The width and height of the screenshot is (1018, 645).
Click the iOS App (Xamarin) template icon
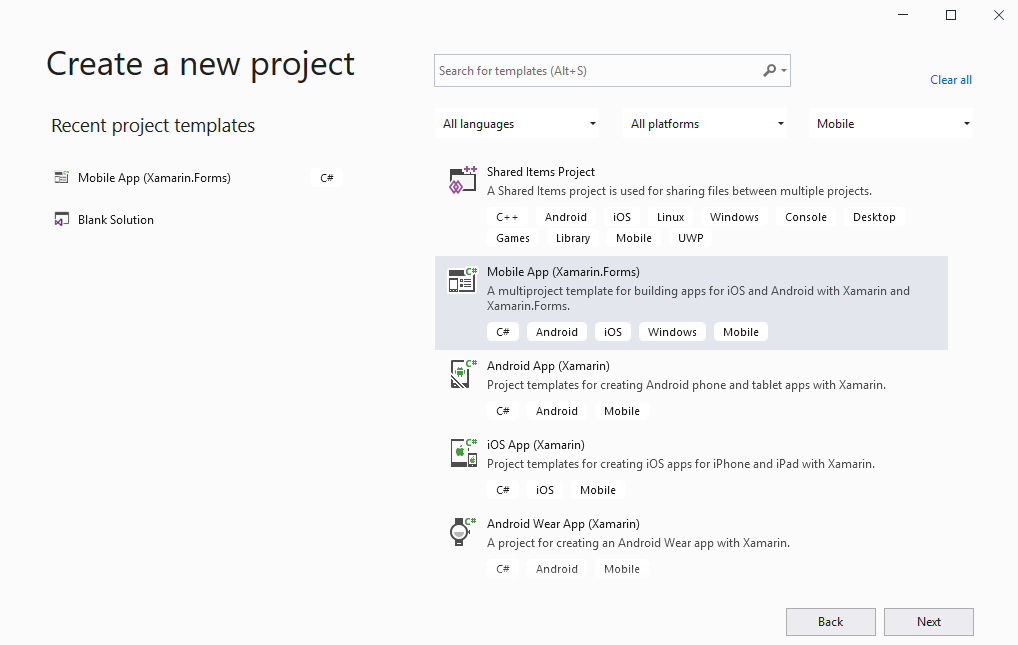[461, 453]
